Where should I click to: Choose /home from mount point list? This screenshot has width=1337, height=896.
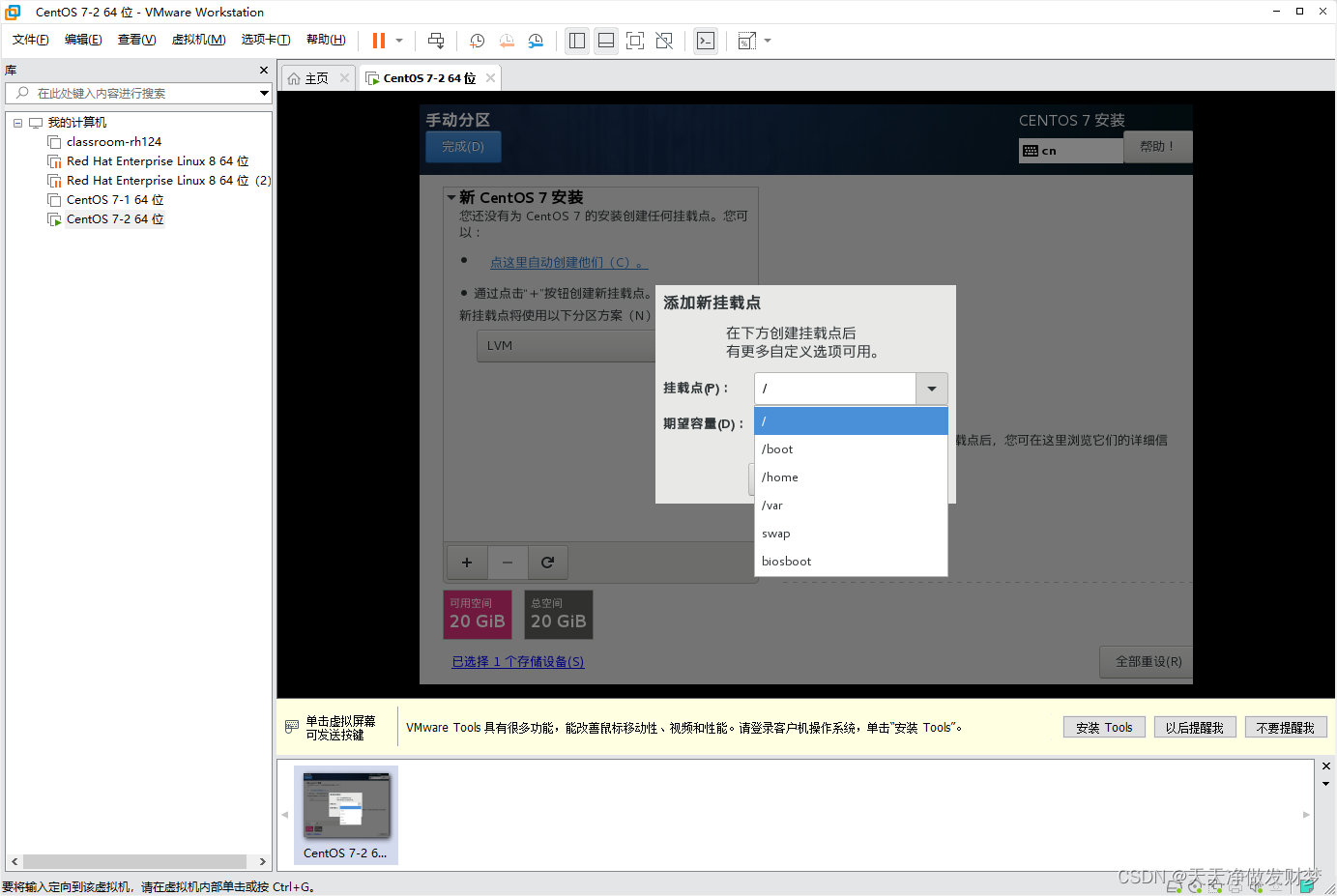click(x=851, y=477)
